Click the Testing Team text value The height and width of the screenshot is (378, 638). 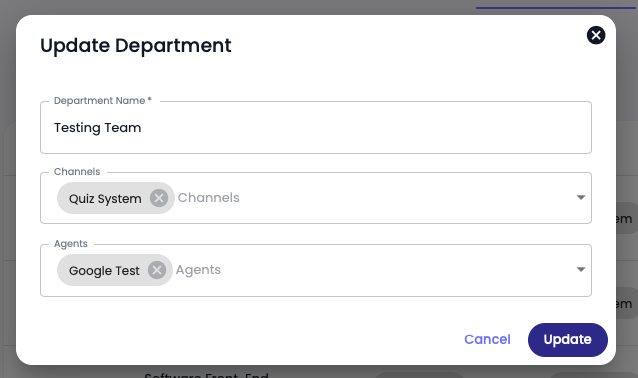tap(98, 128)
